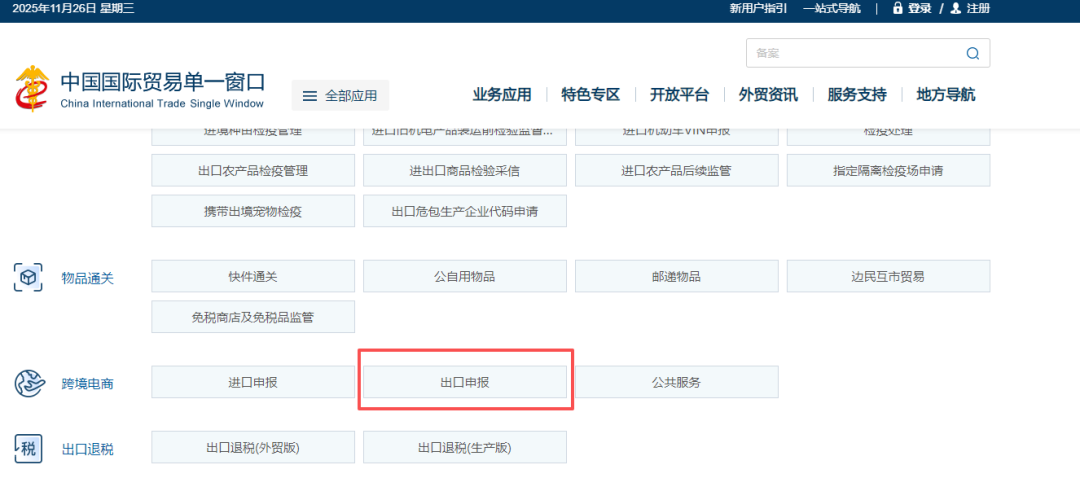Click the lock icon beside 登录
The height and width of the screenshot is (478, 1080).
(897, 9)
